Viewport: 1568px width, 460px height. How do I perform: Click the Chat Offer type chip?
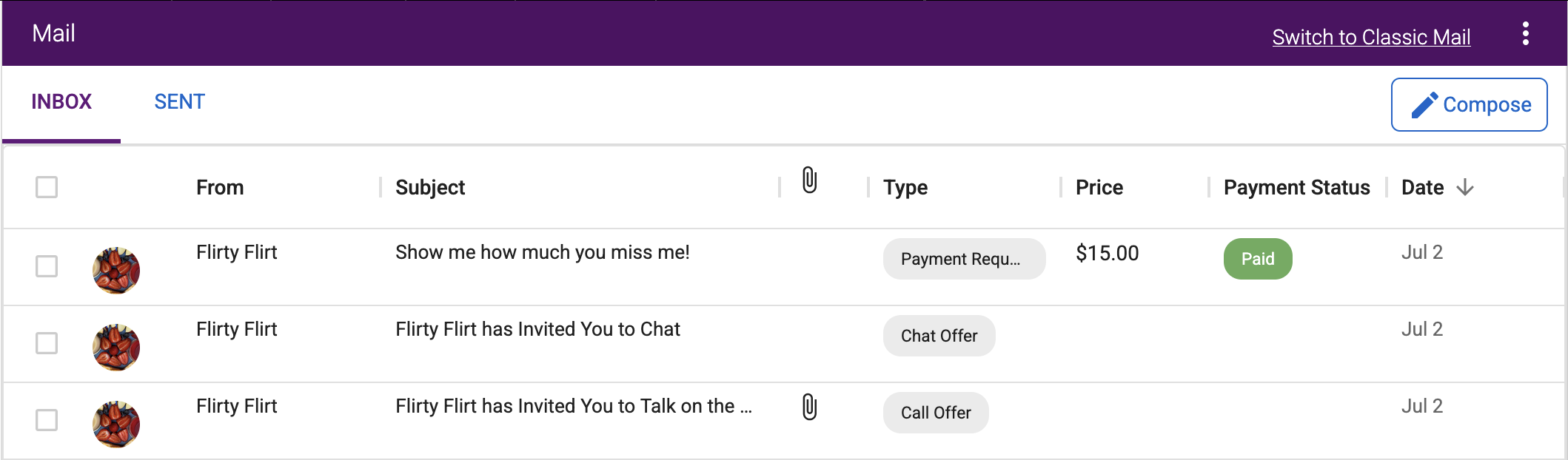(x=939, y=336)
